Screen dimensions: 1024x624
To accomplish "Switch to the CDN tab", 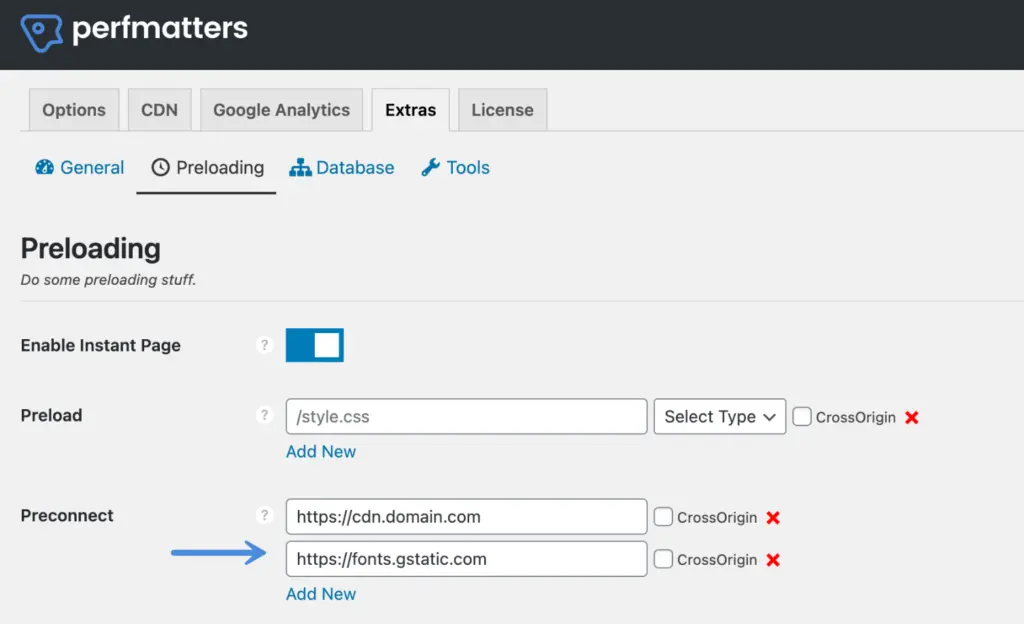I will [x=159, y=110].
